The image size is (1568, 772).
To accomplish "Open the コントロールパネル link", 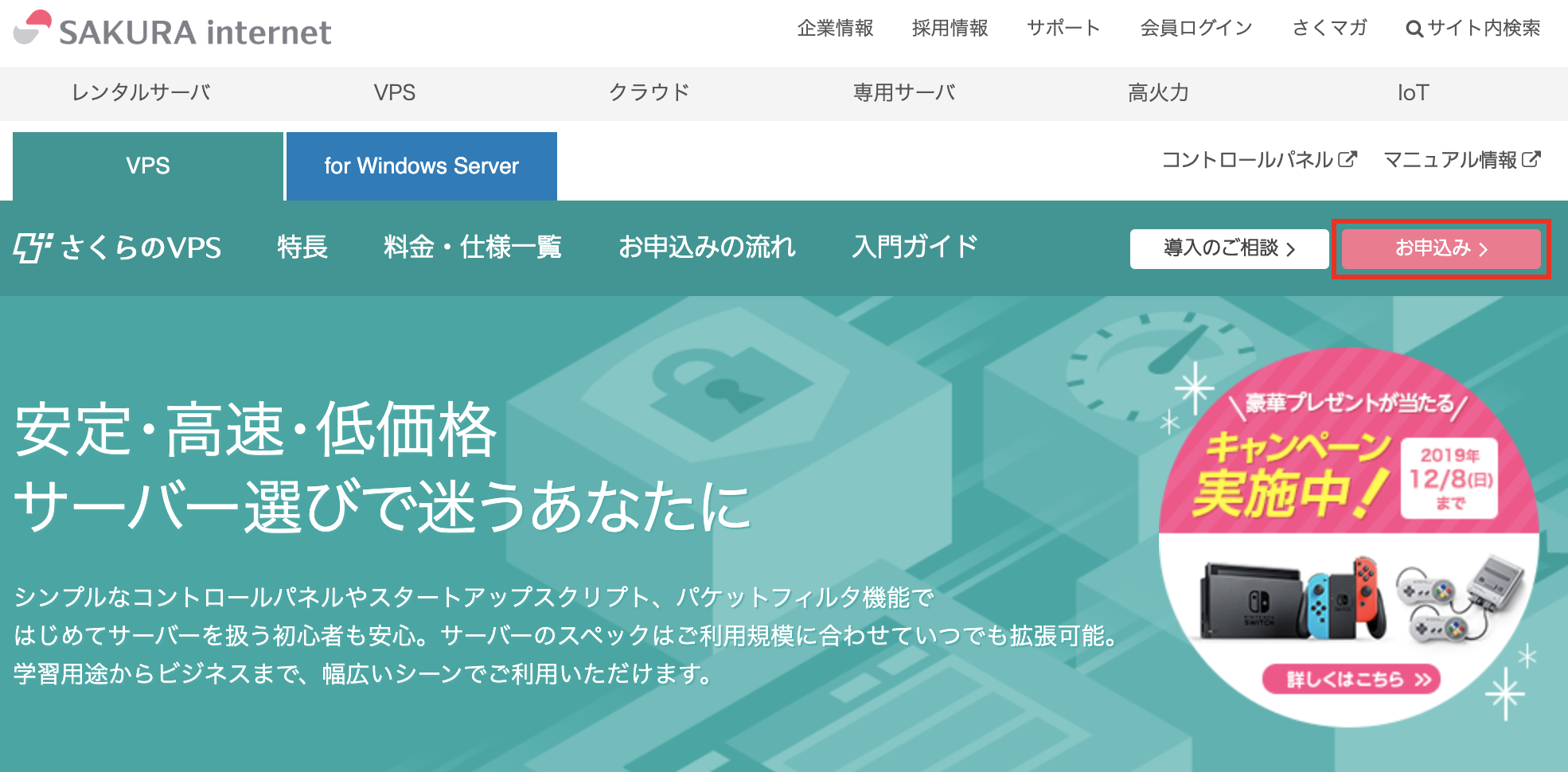I will click(1259, 159).
